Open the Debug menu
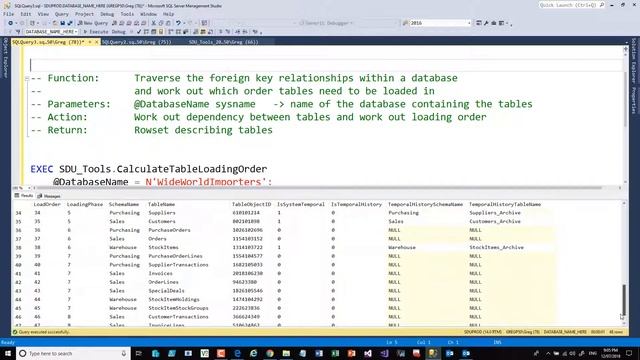The width and height of the screenshot is (640, 360). point(107,14)
